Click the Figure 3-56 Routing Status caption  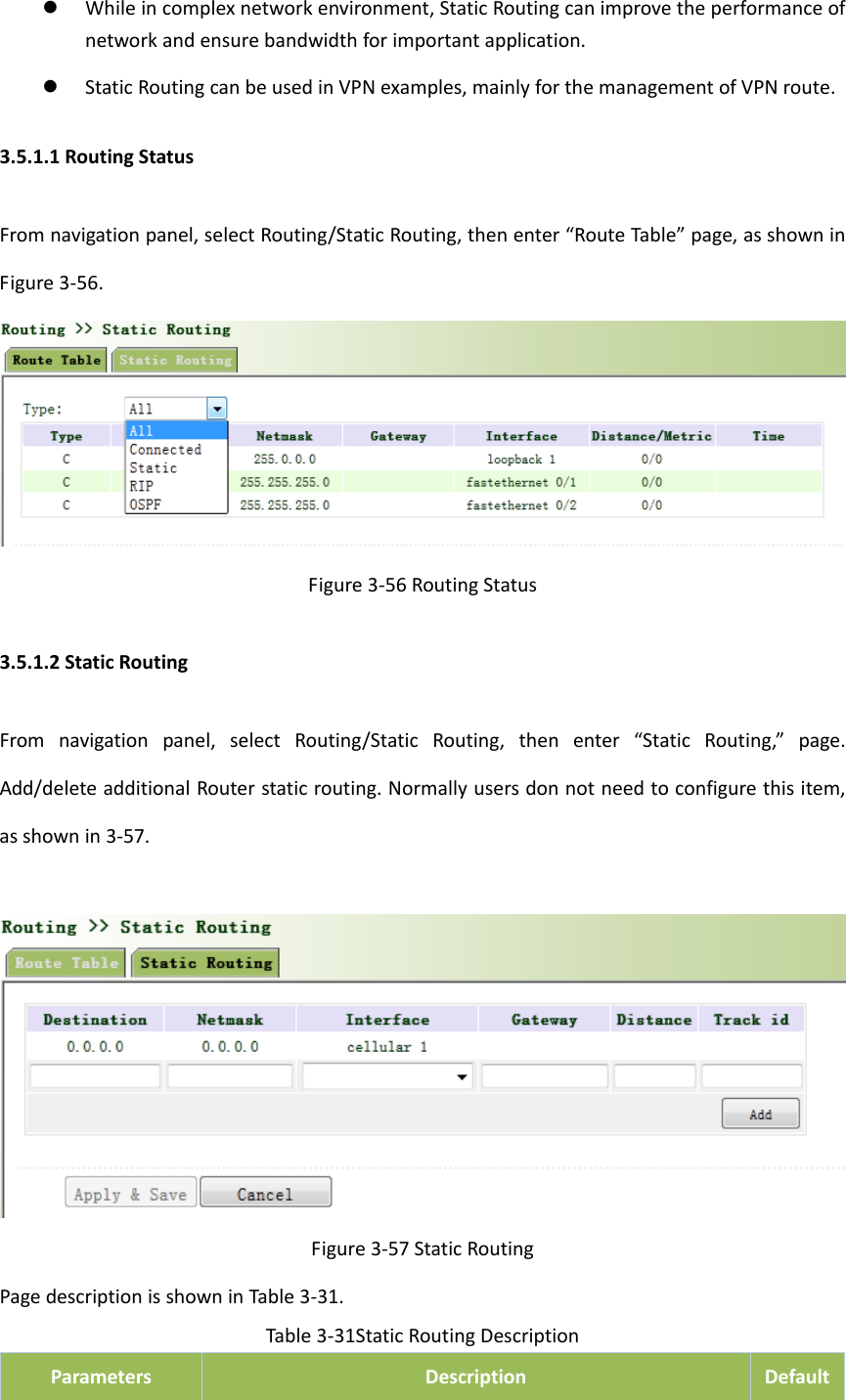(x=423, y=585)
